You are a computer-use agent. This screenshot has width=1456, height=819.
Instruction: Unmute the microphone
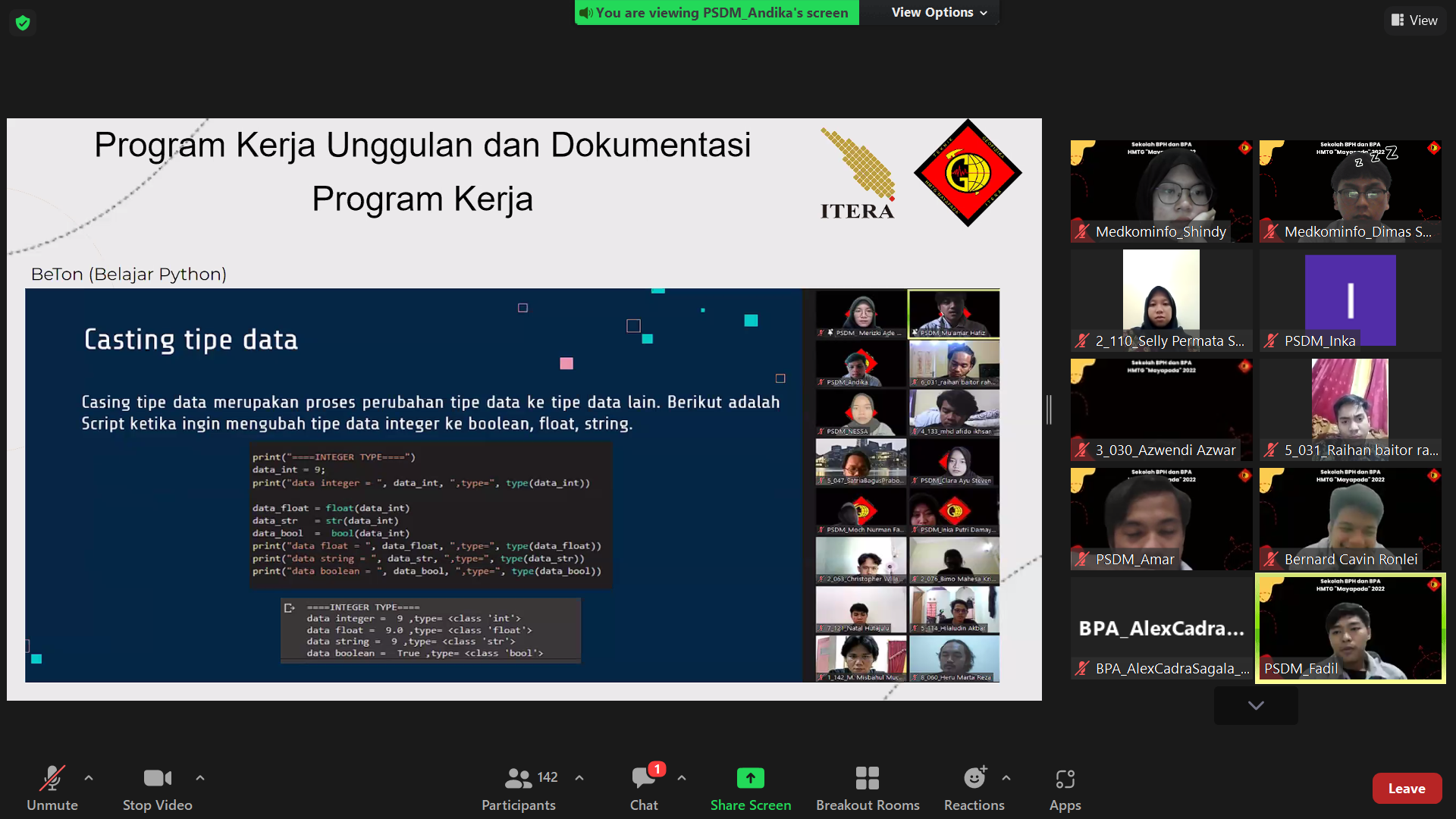pos(52,779)
